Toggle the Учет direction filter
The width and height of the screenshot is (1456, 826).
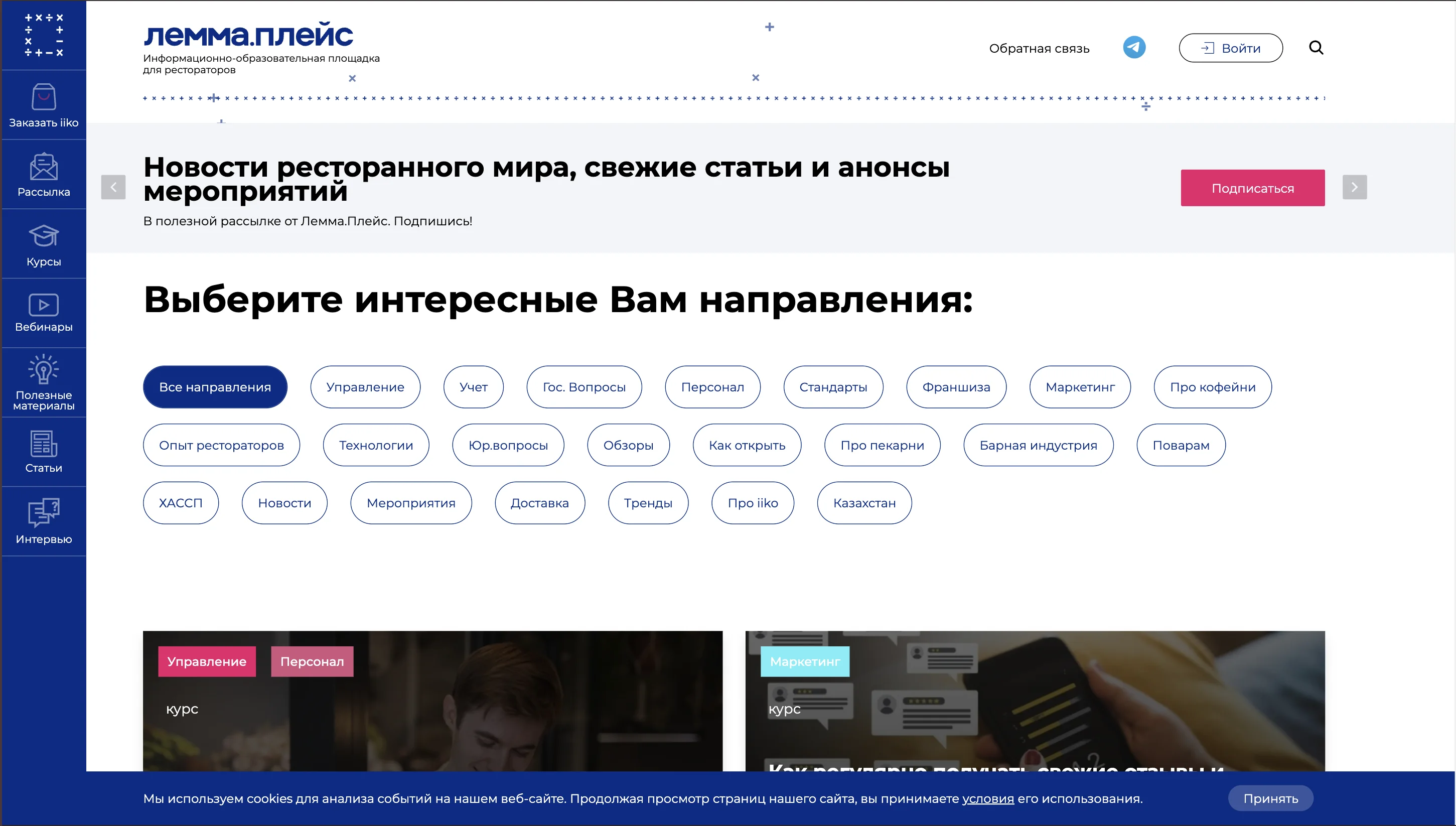click(474, 387)
